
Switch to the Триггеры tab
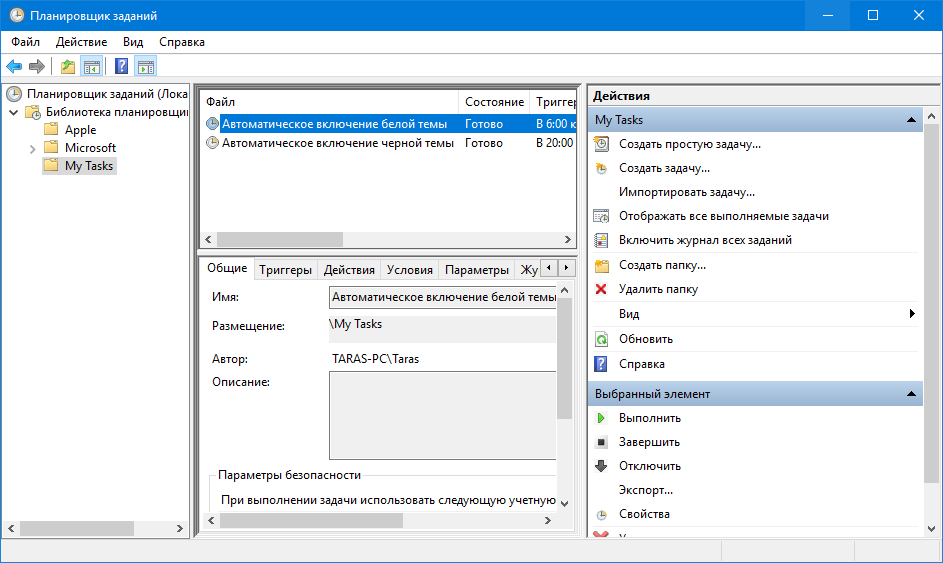286,270
